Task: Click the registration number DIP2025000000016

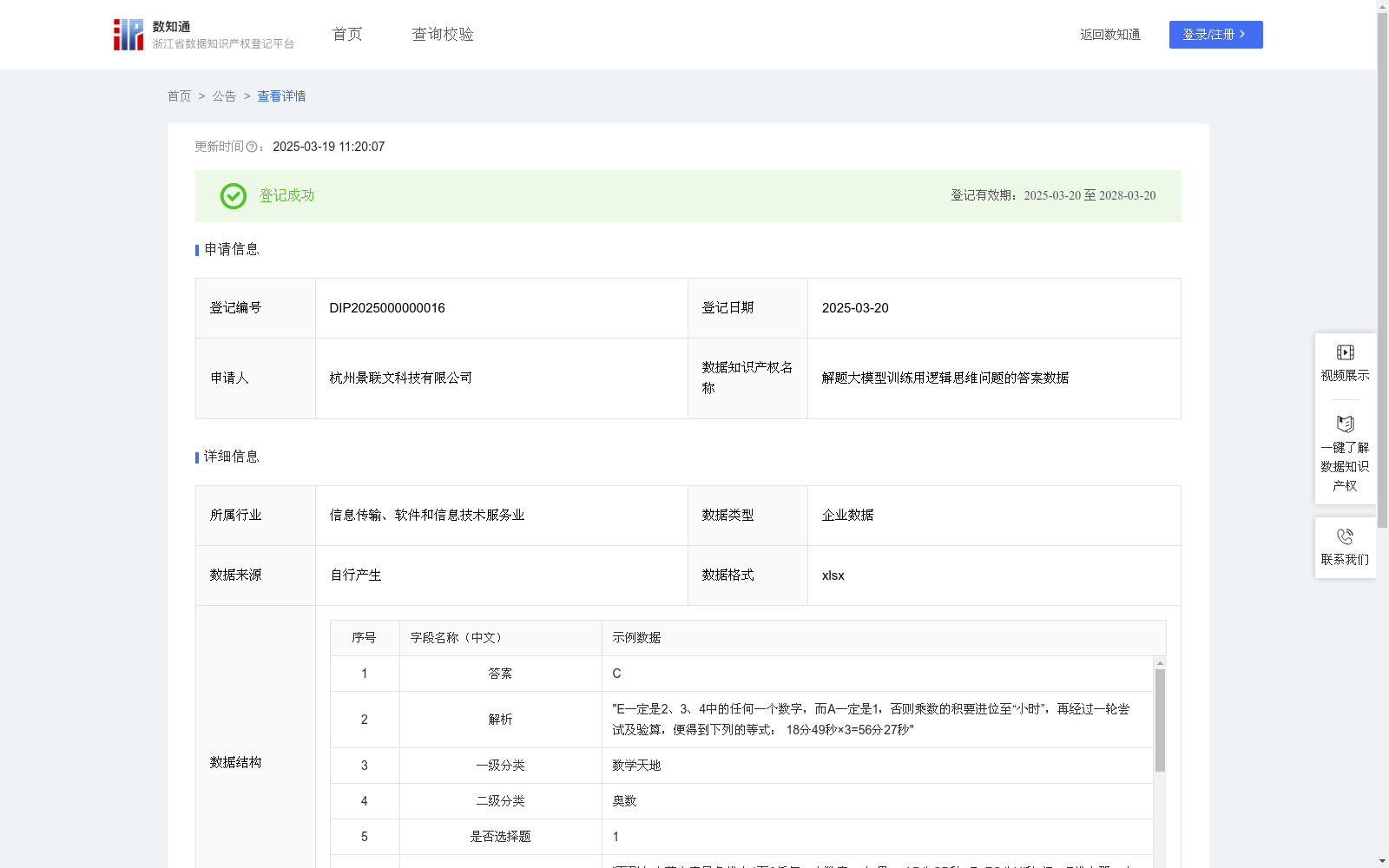Action: tap(387, 308)
